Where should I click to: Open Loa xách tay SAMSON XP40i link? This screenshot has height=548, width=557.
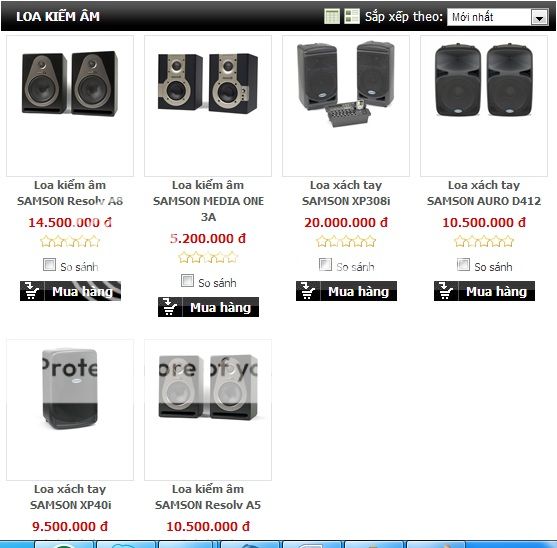coord(70,497)
